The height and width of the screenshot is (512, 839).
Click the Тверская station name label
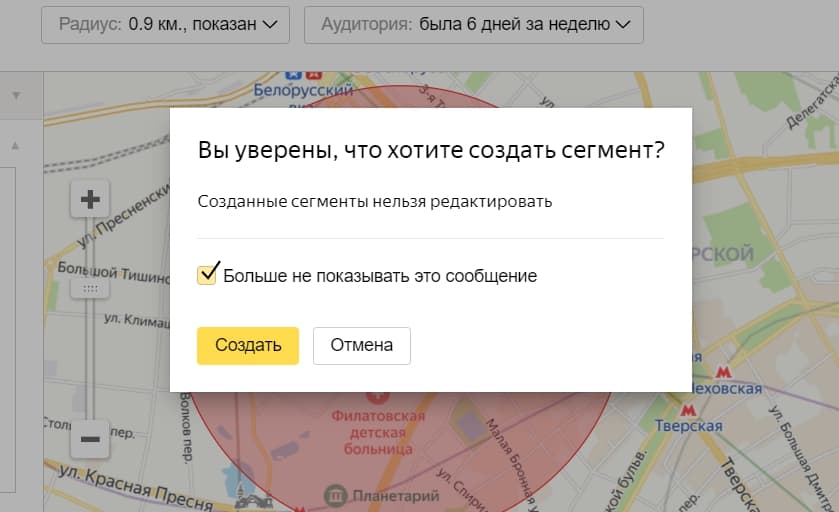pos(689,426)
